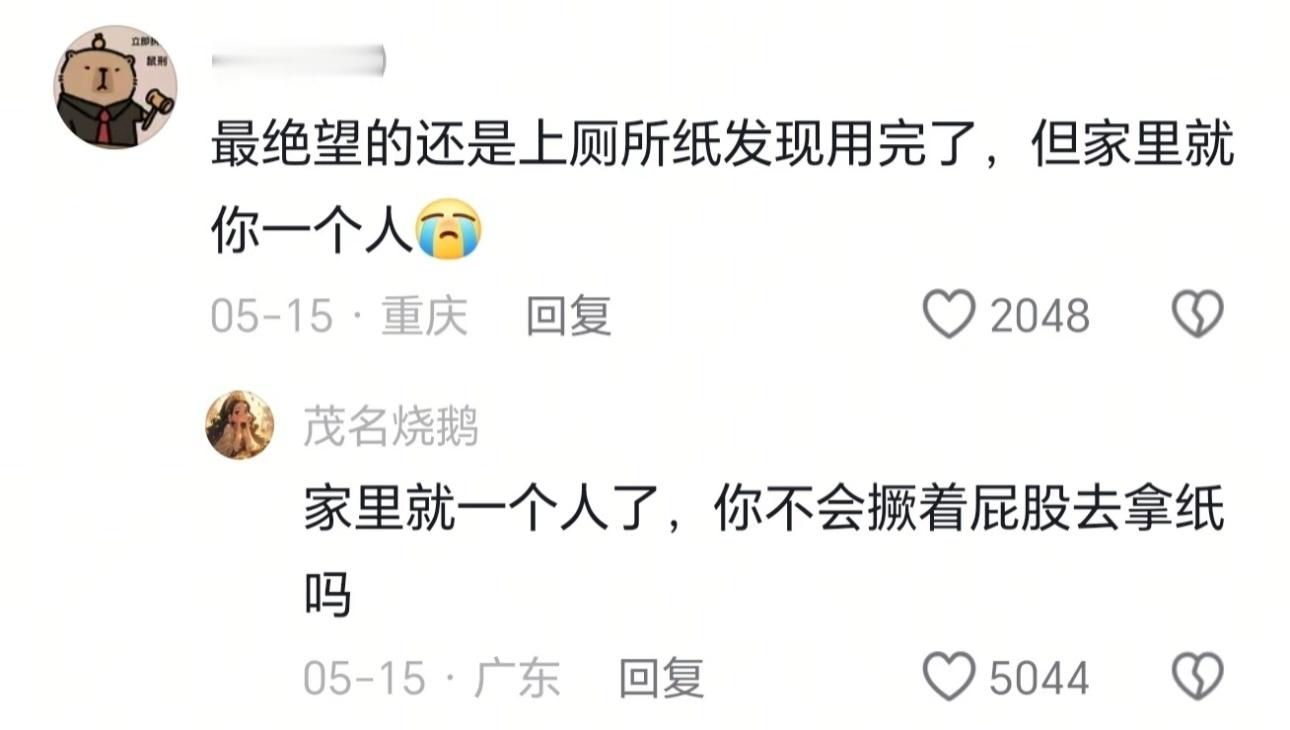Tap the broken heart beside 5044
Viewport: 1290px width, 730px height.
tap(1197, 678)
